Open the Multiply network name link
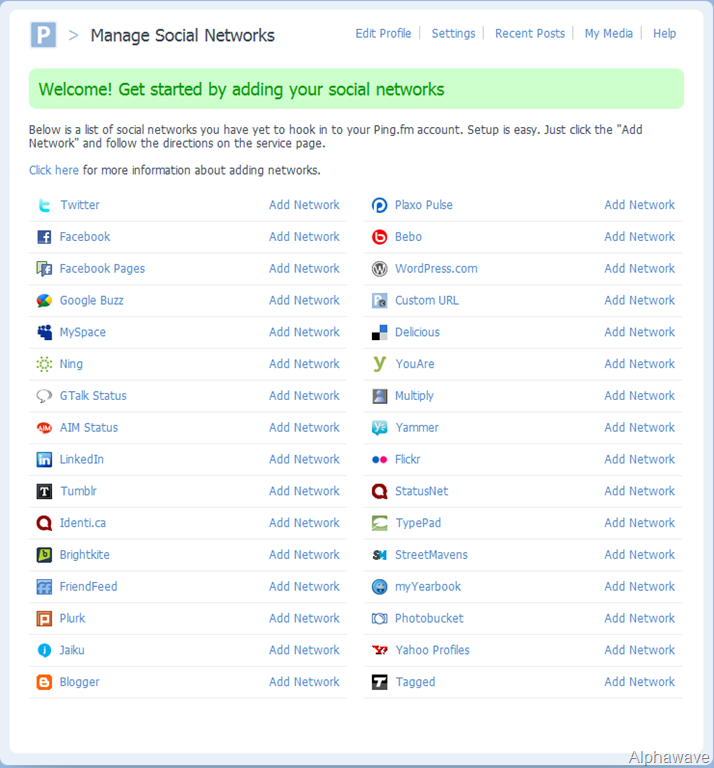Viewport: 714px width, 768px height. [414, 396]
